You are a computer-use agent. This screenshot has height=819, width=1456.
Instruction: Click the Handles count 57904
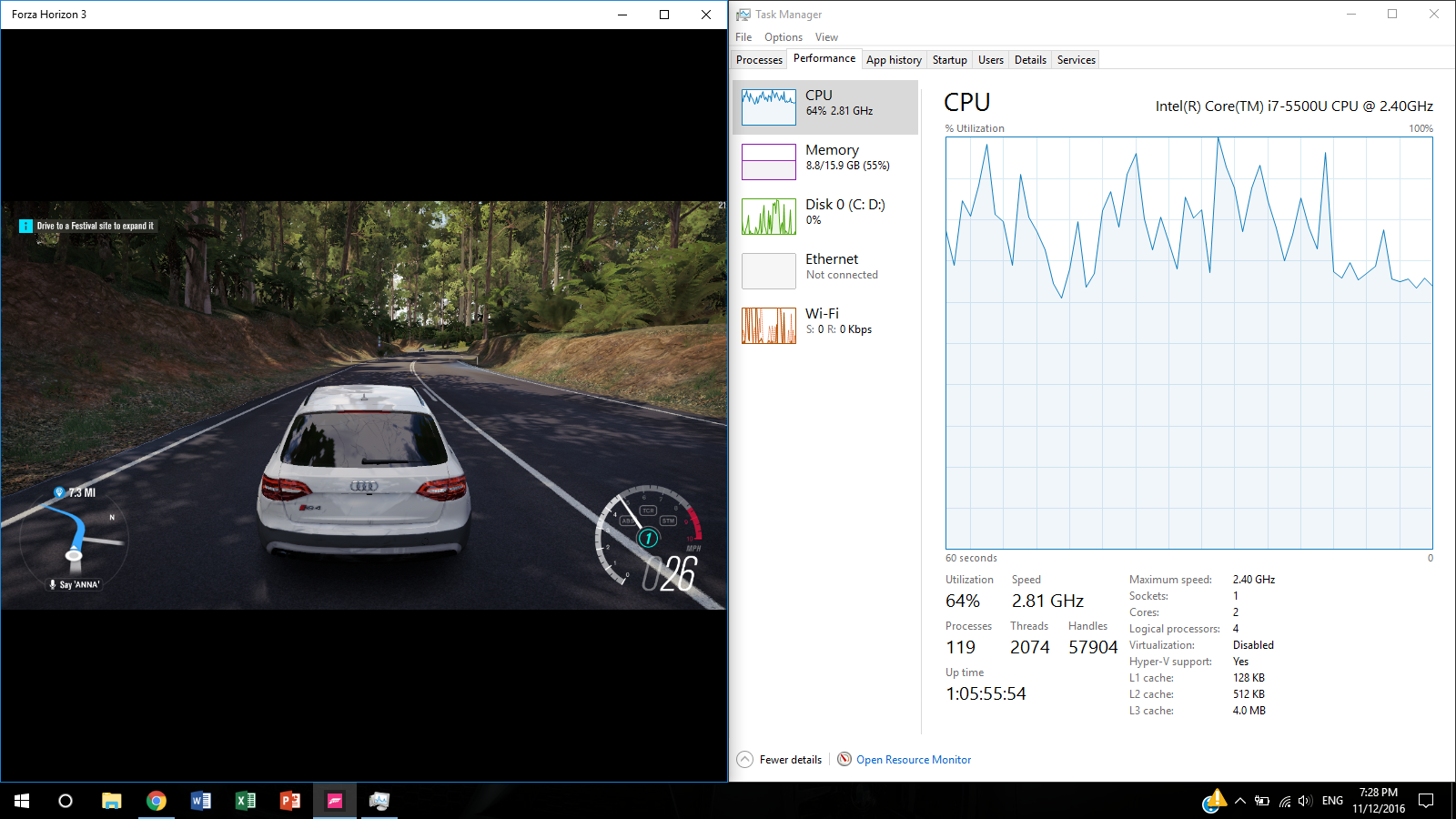click(1093, 647)
